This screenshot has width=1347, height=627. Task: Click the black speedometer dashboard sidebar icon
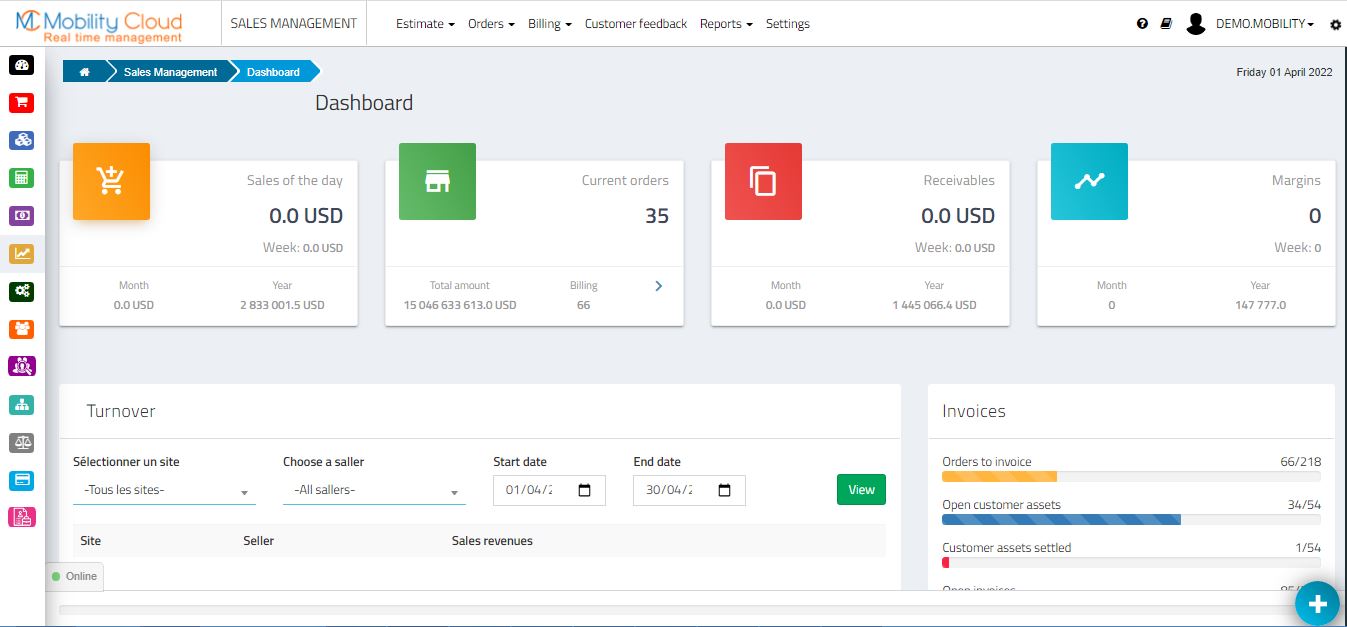[21, 66]
